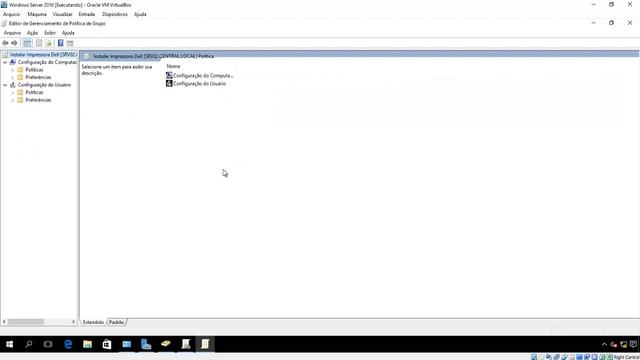Select Políticas folder under Configuração do Usuário

(x=34, y=93)
